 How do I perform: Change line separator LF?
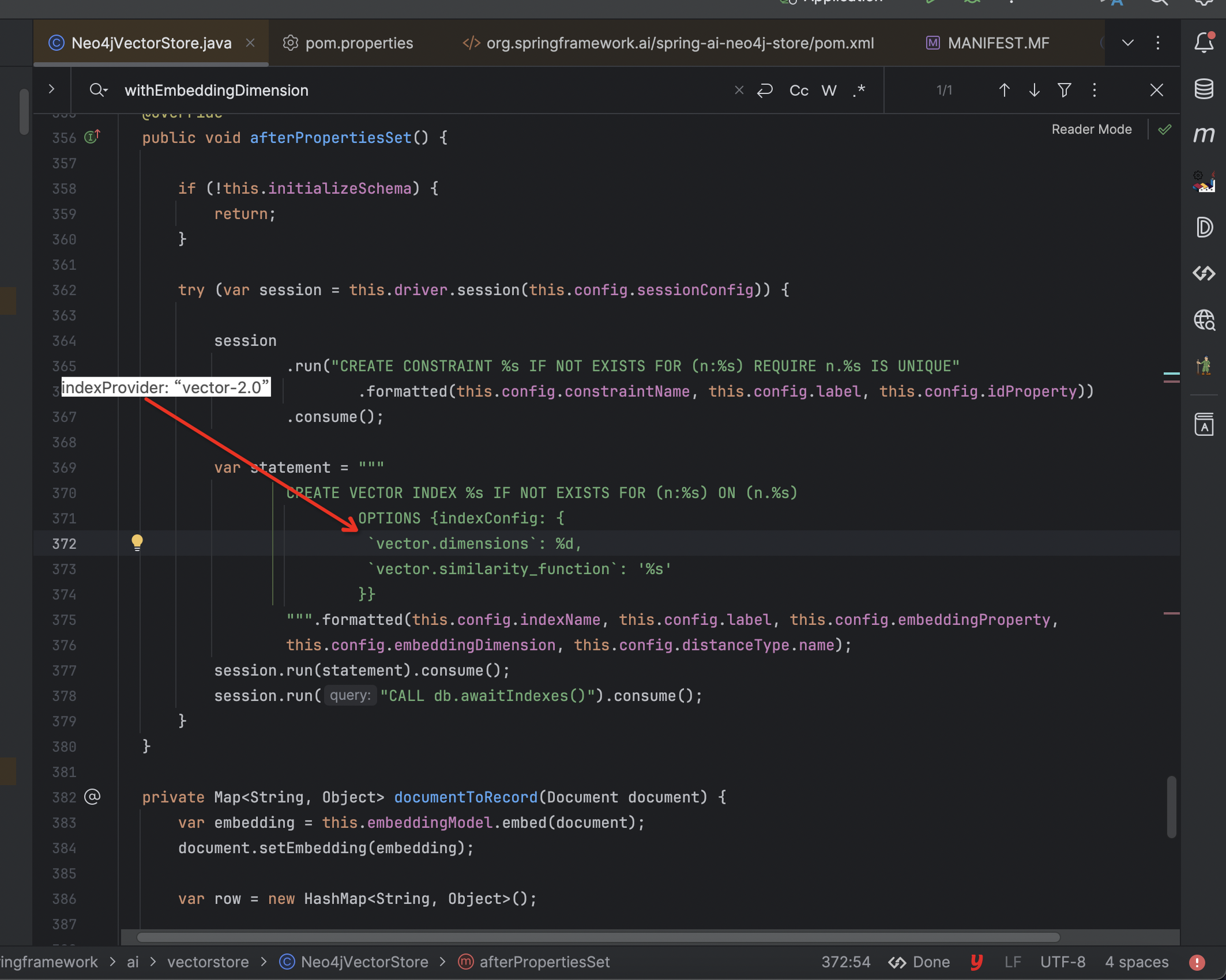(1013, 962)
